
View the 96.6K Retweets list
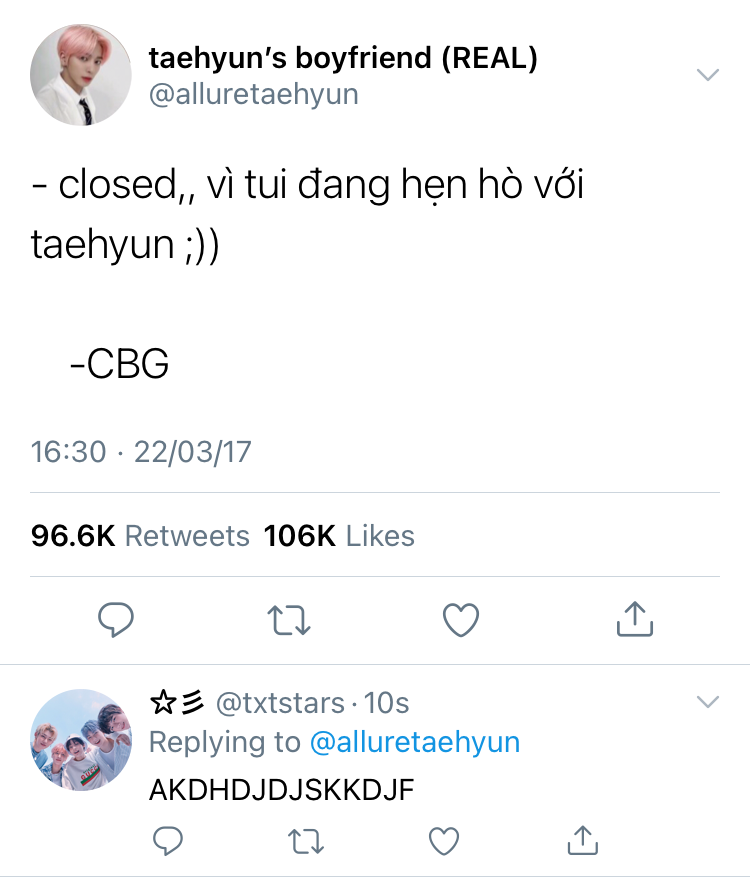tap(140, 536)
